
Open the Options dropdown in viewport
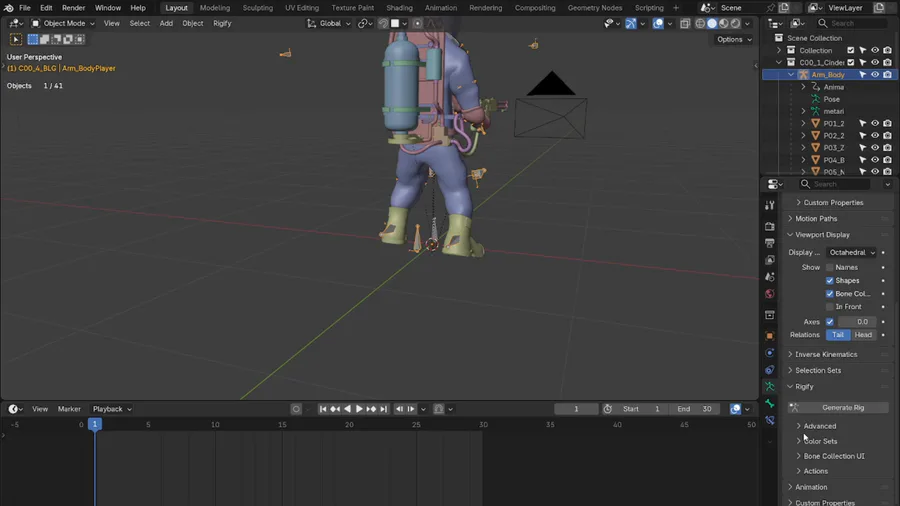click(734, 40)
